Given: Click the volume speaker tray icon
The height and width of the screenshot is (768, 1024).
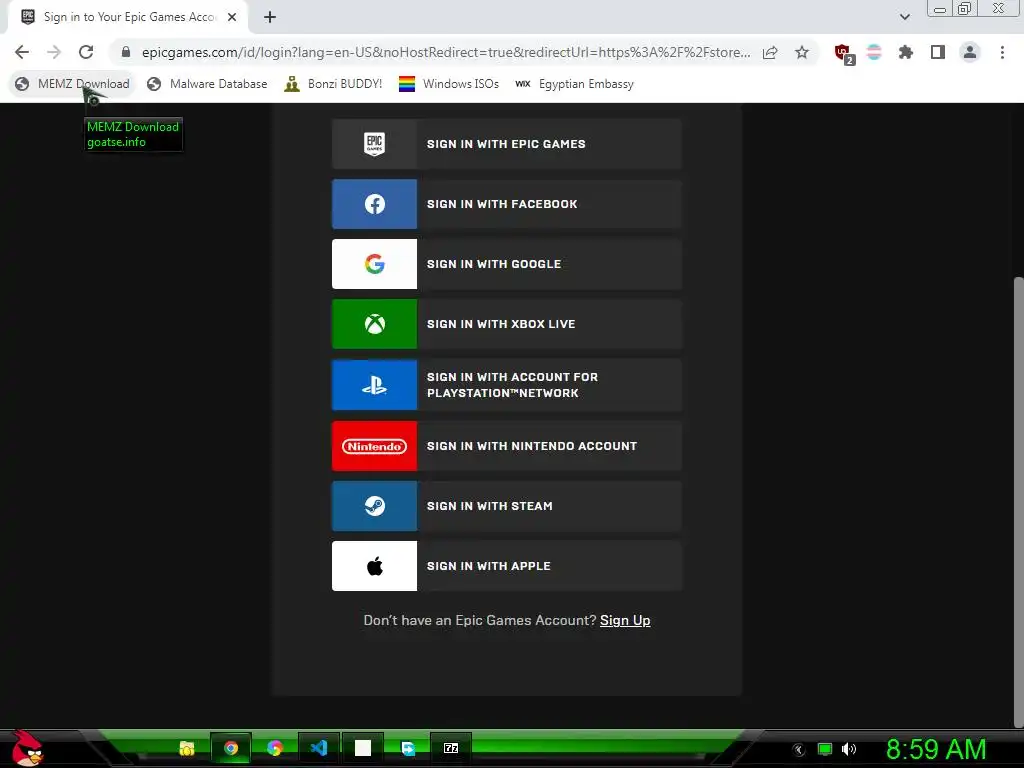Looking at the screenshot, I should [x=849, y=749].
